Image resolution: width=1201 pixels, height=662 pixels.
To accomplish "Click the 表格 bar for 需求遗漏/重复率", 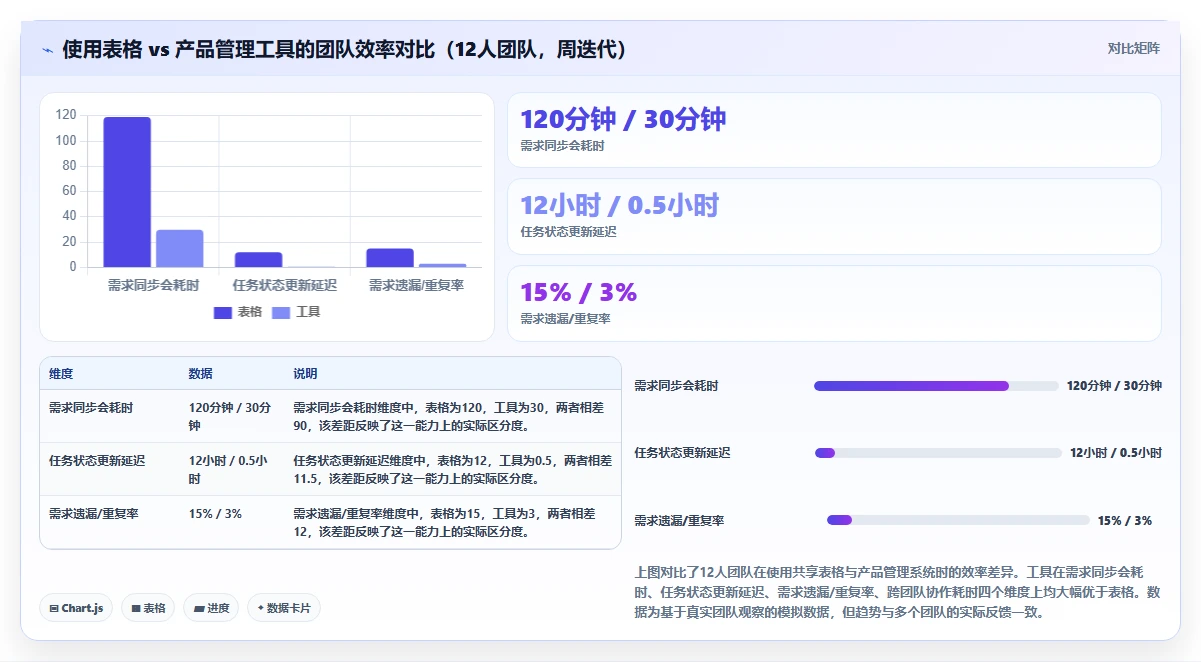I will (x=390, y=258).
